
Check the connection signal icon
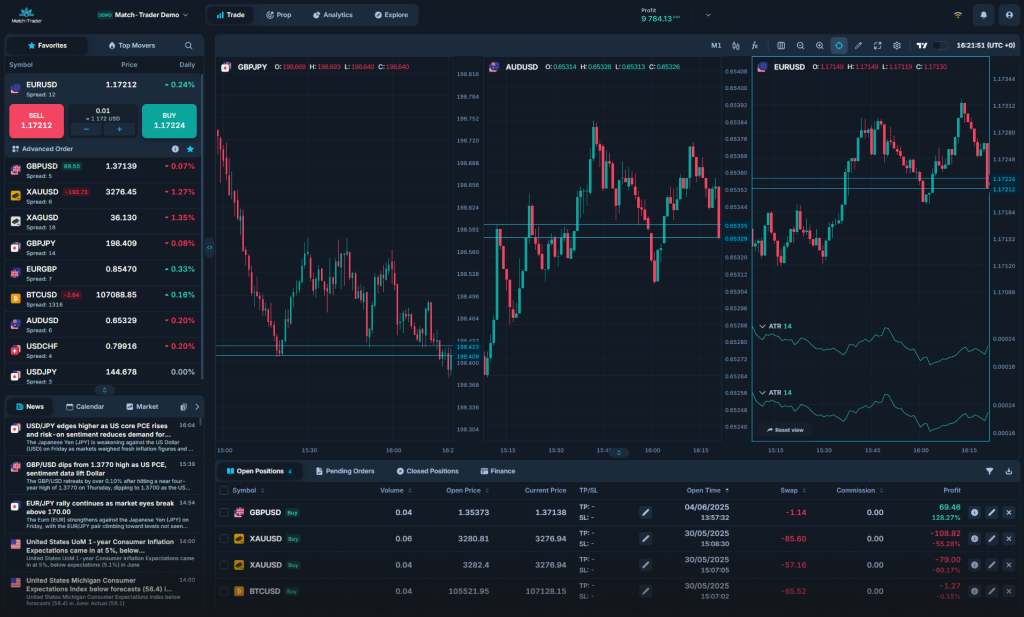tap(958, 15)
